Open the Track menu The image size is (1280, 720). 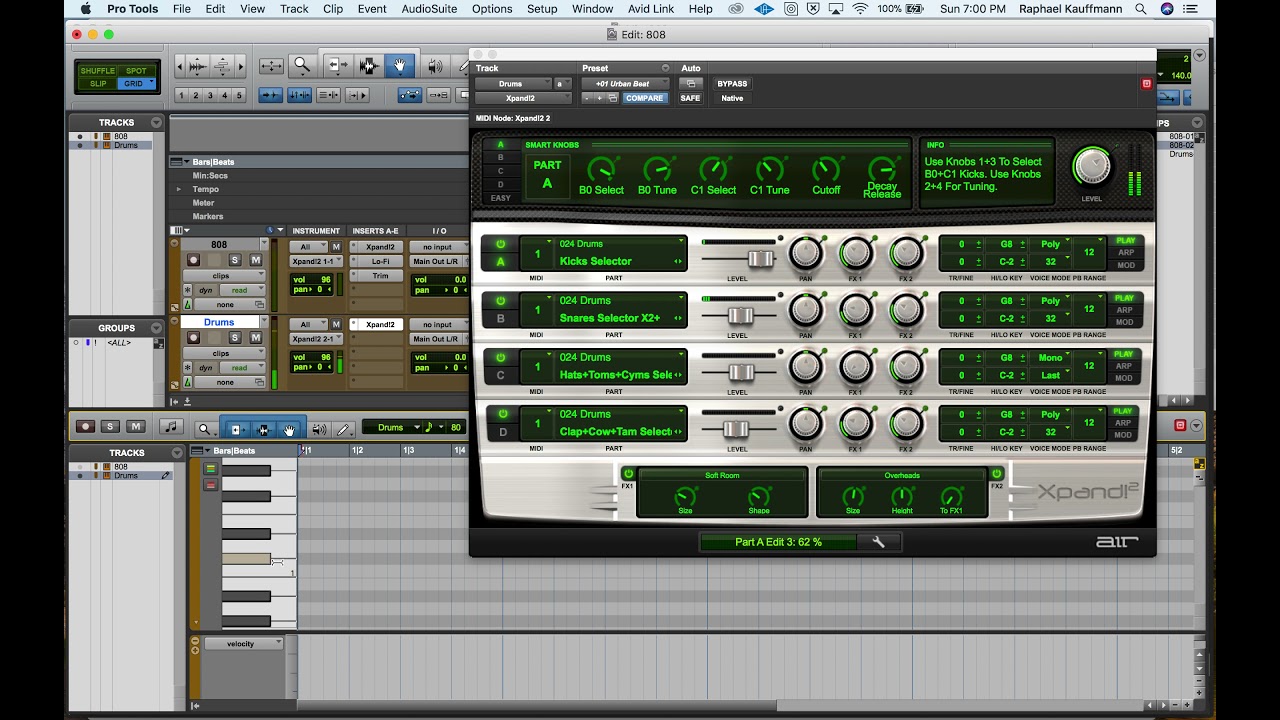[294, 9]
